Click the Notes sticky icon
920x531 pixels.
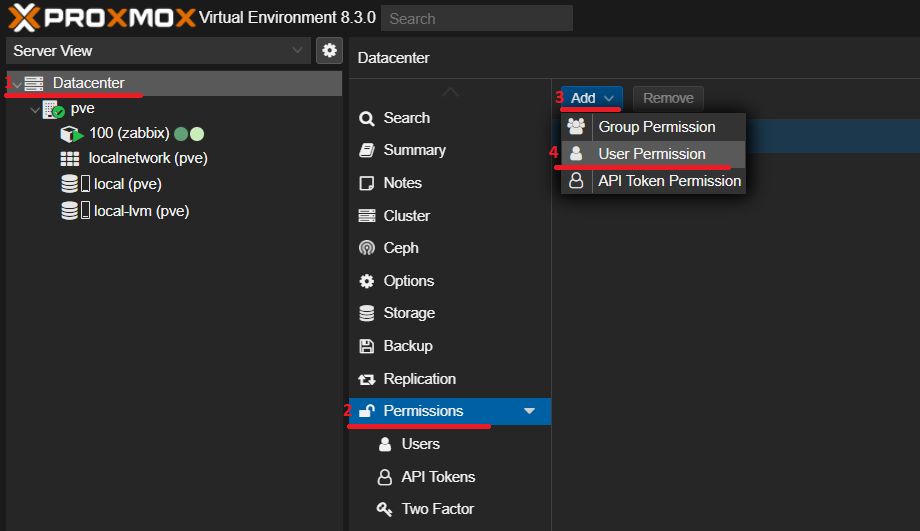[x=367, y=183]
